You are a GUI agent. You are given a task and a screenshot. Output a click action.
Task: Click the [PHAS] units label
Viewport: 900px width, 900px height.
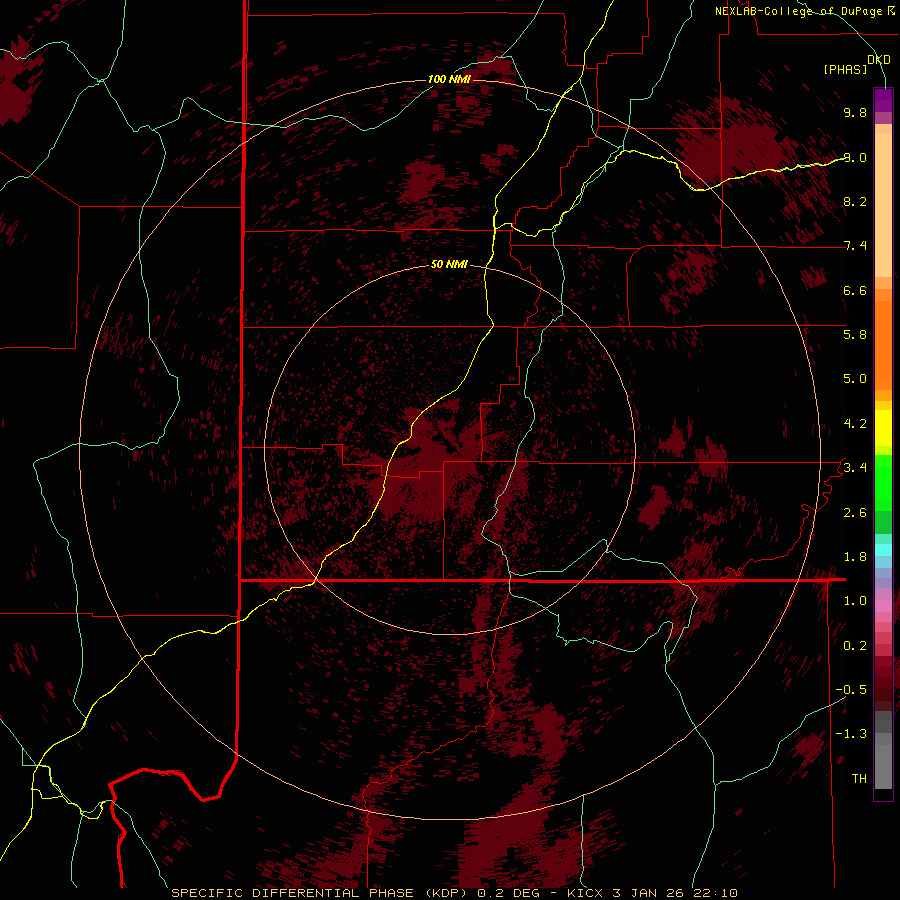[845, 69]
